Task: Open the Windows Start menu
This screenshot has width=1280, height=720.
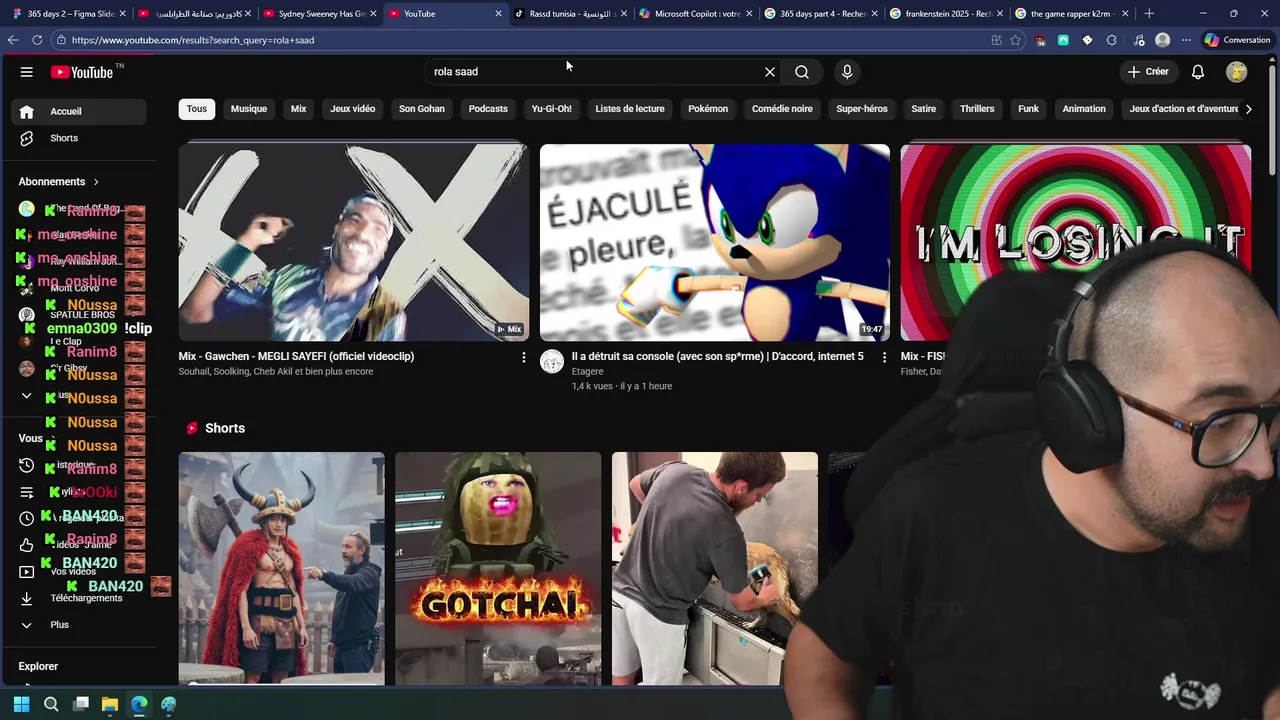Action: 21,705
